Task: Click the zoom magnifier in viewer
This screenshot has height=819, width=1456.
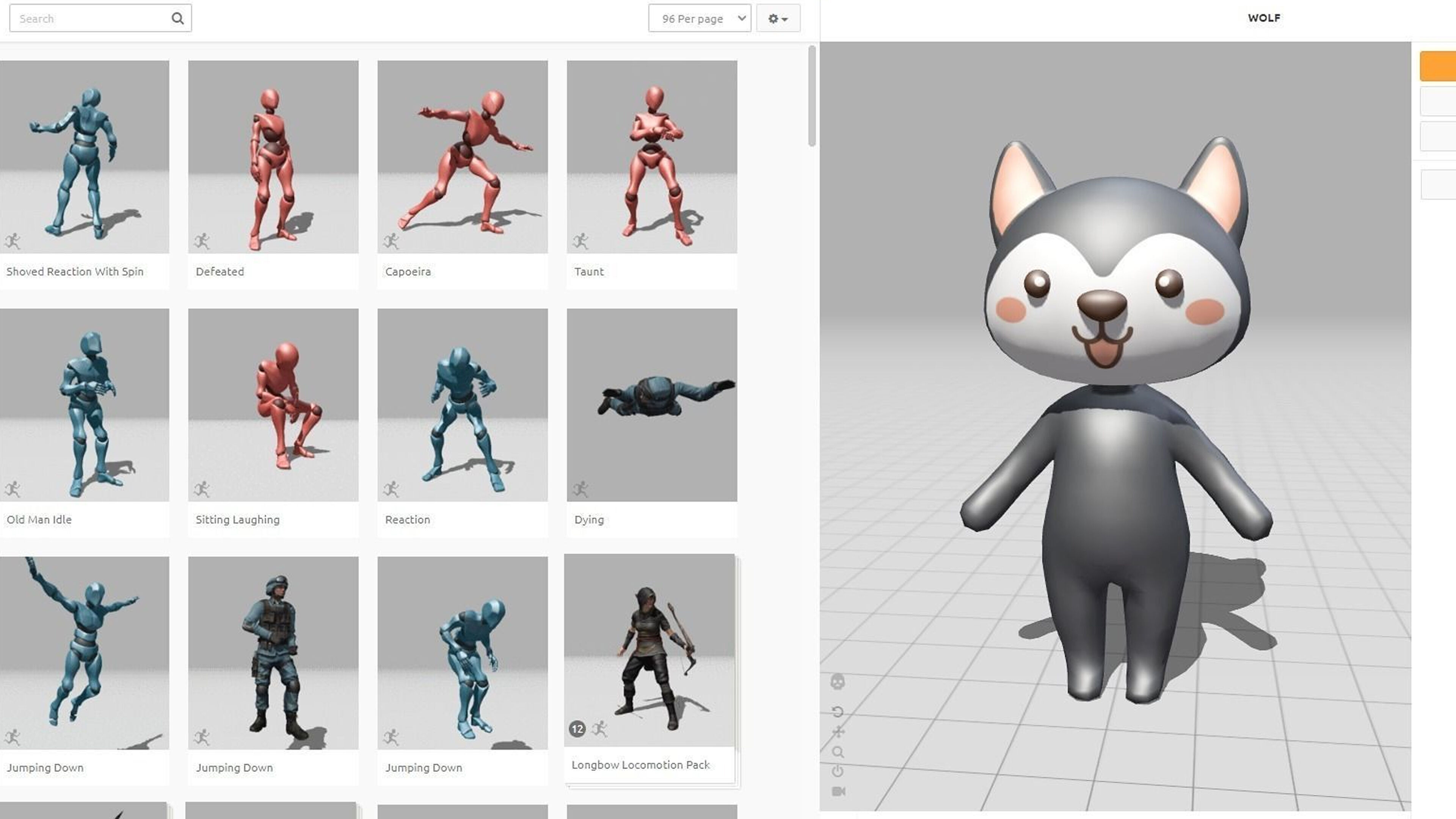Action: (x=838, y=752)
